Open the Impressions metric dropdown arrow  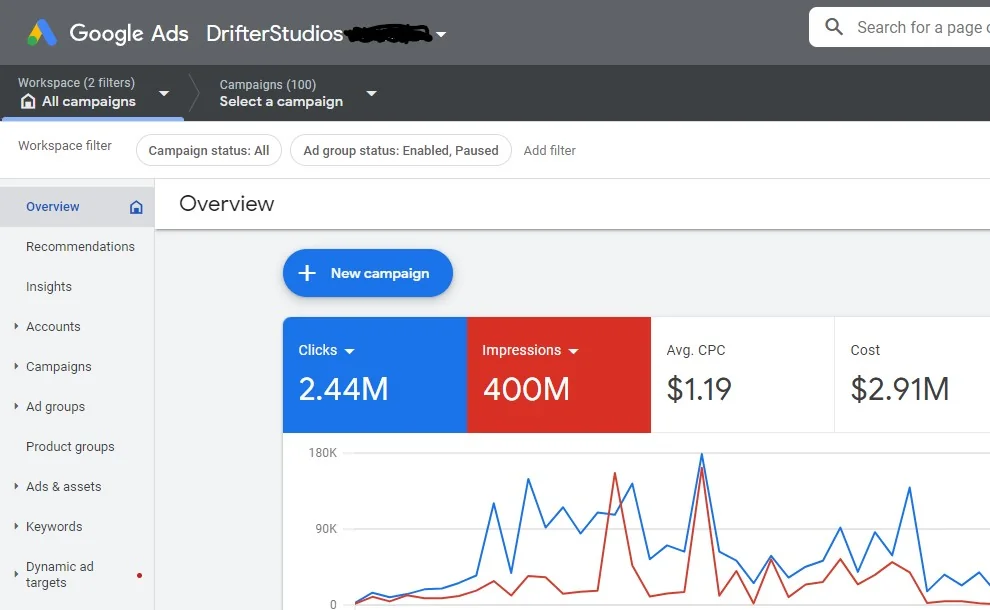[573, 351]
